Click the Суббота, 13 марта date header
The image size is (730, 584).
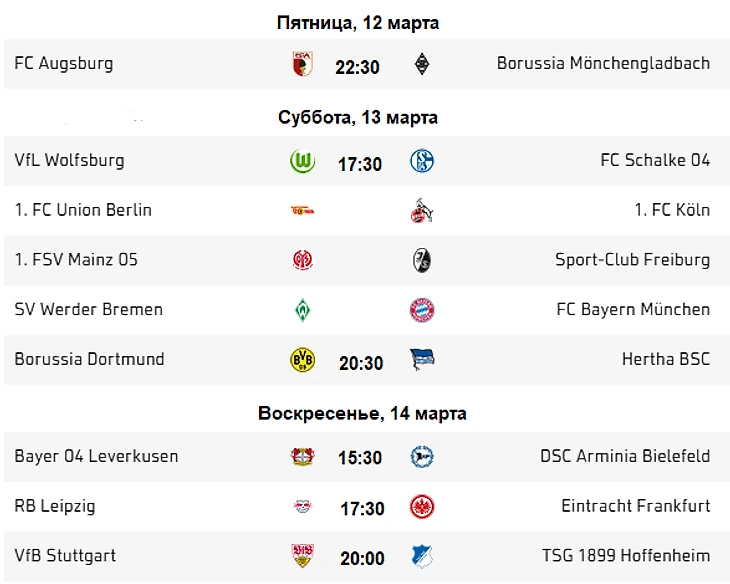pos(358,118)
